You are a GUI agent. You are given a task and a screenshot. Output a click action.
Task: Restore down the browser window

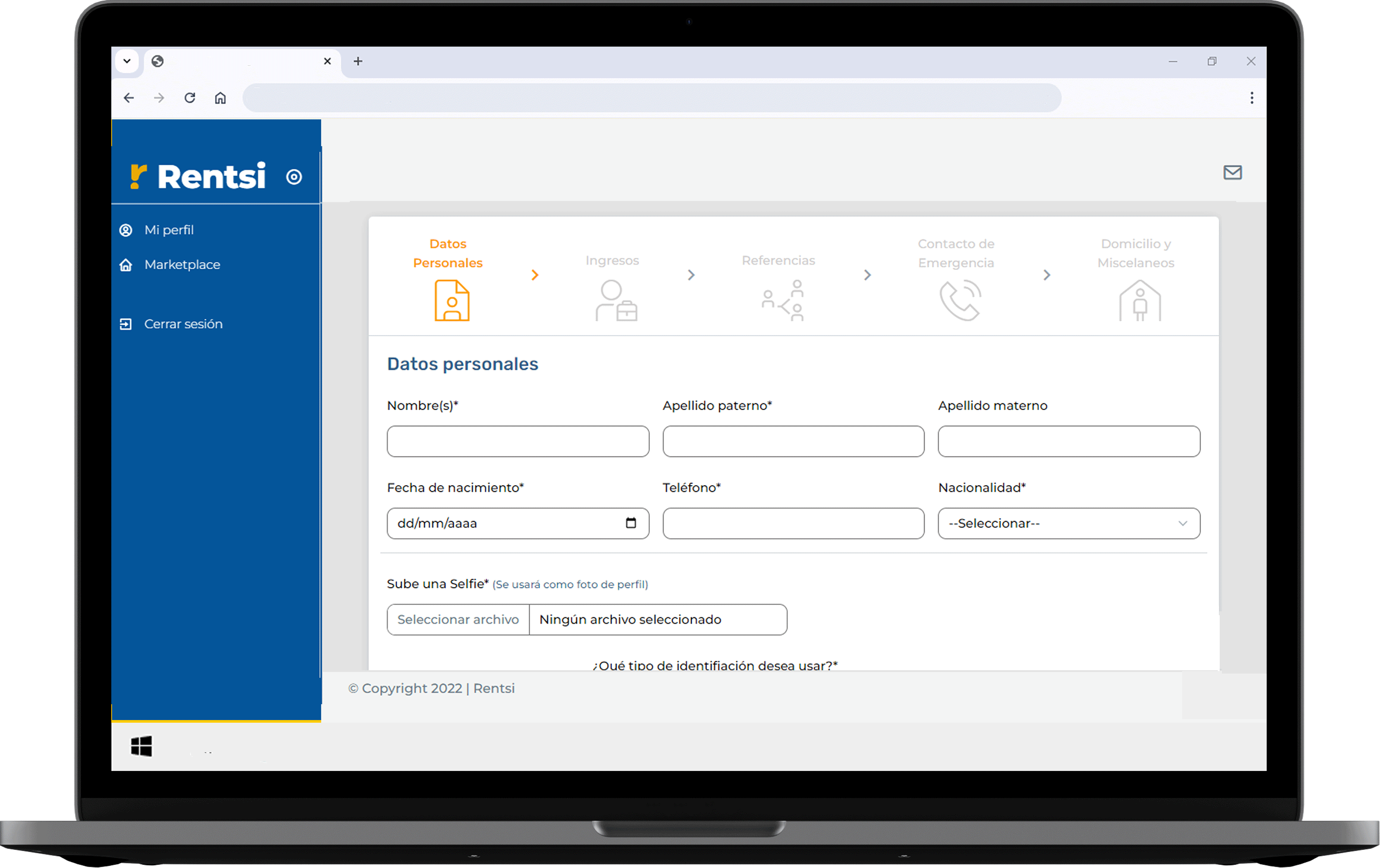(x=1212, y=61)
